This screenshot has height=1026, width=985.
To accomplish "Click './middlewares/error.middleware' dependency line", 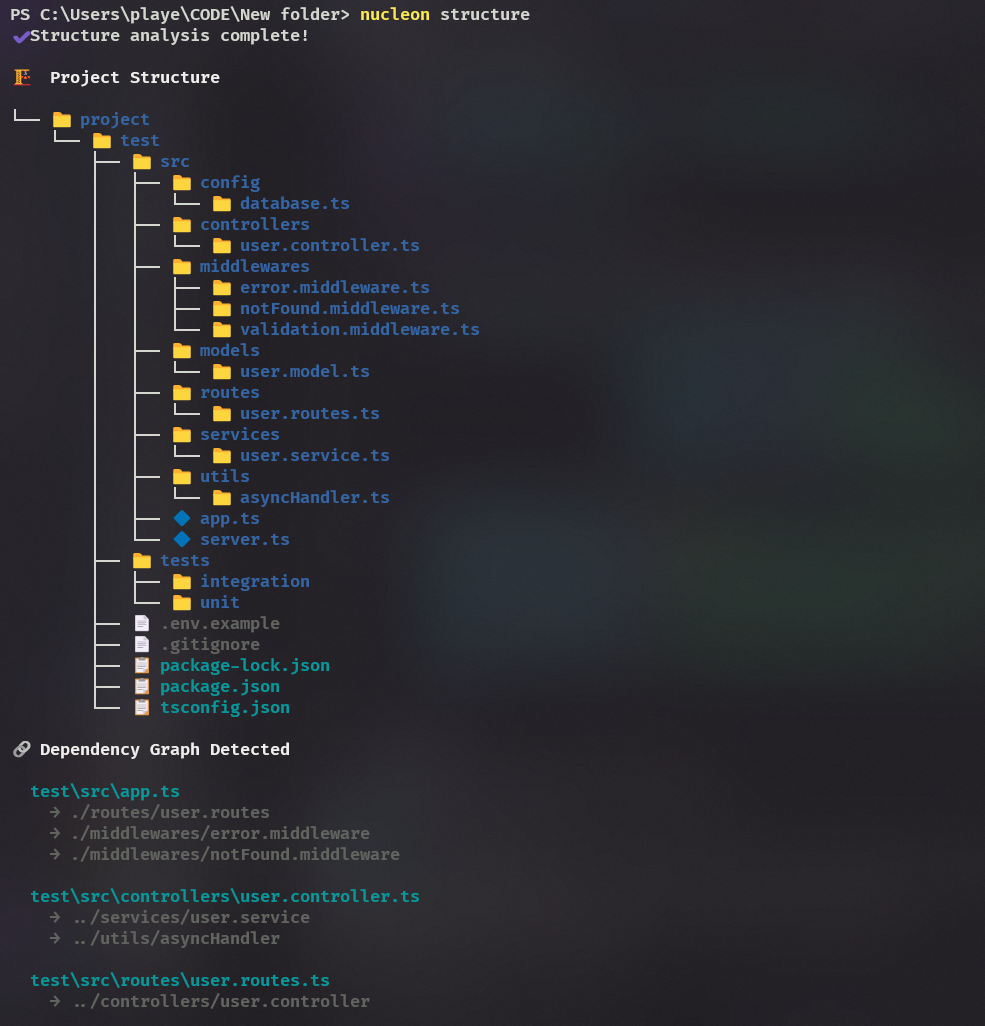I will (221, 833).
